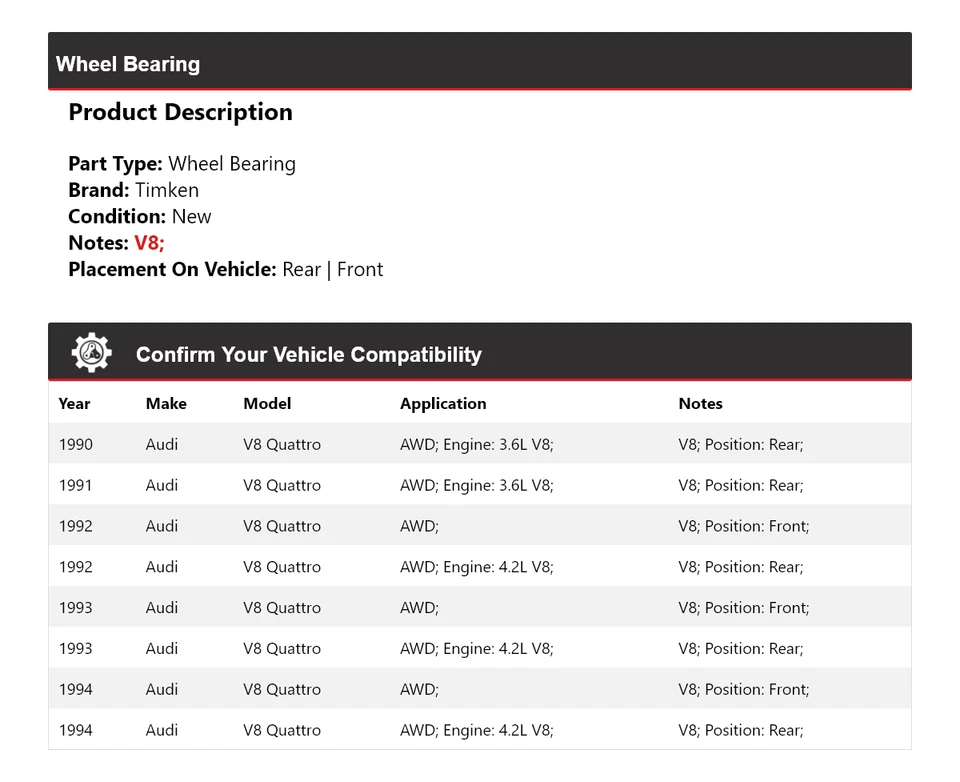Click the 1993 row with Position Front

coord(479,608)
